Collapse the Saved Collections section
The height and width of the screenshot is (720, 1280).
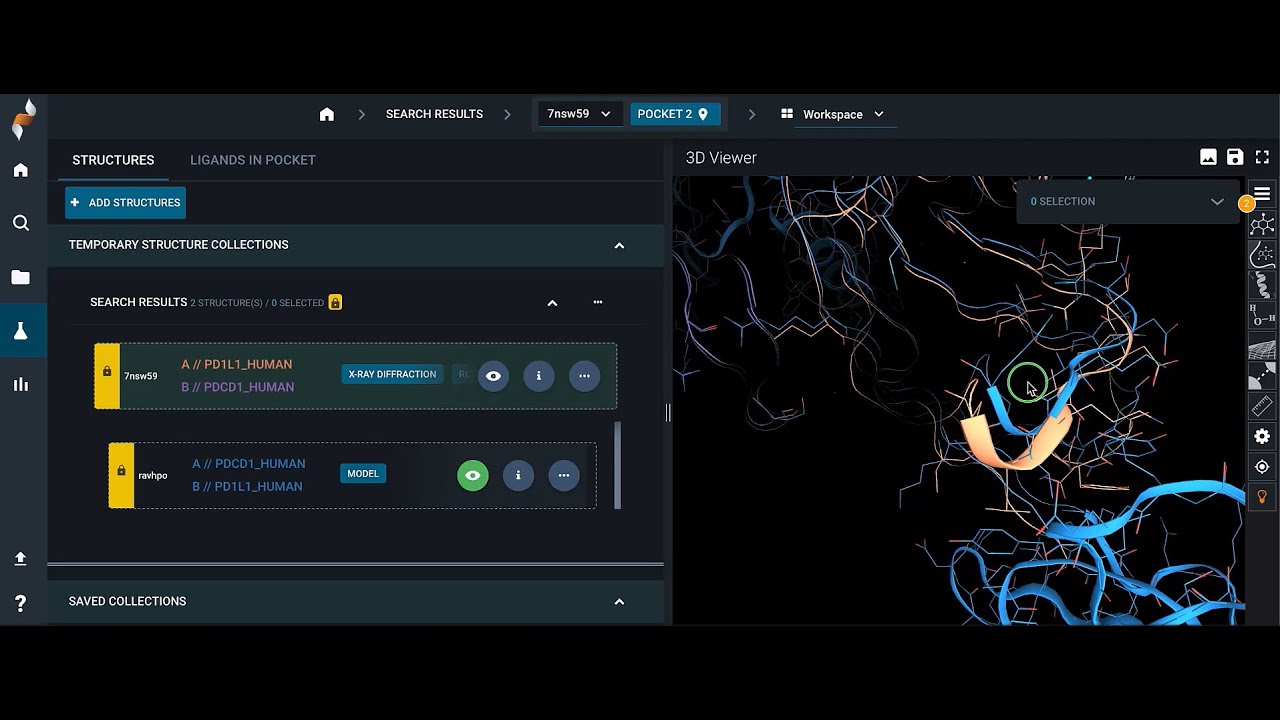pyautogui.click(x=619, y=601)
